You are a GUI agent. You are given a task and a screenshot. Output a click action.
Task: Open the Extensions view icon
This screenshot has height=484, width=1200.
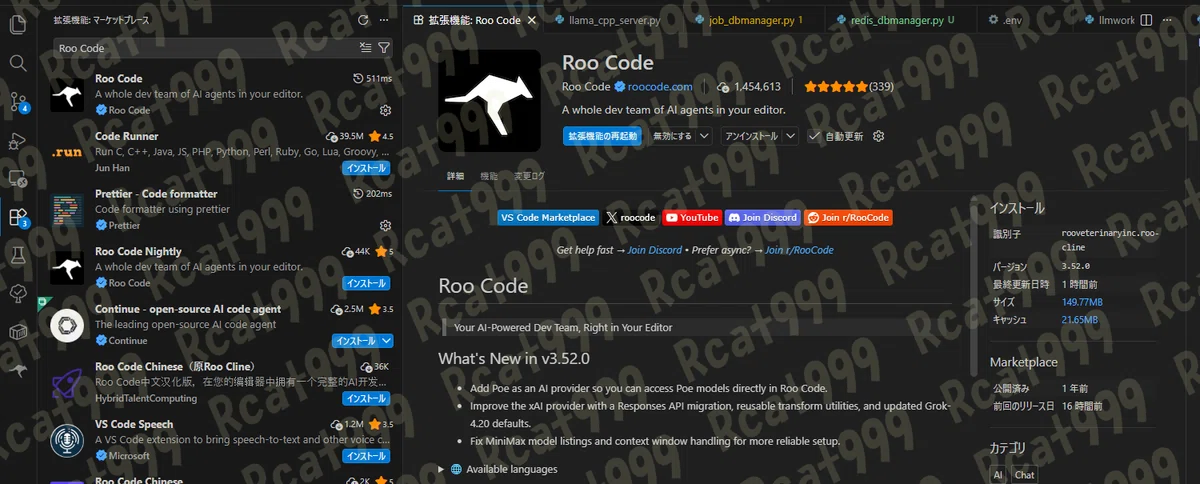(x=18, y=216)
